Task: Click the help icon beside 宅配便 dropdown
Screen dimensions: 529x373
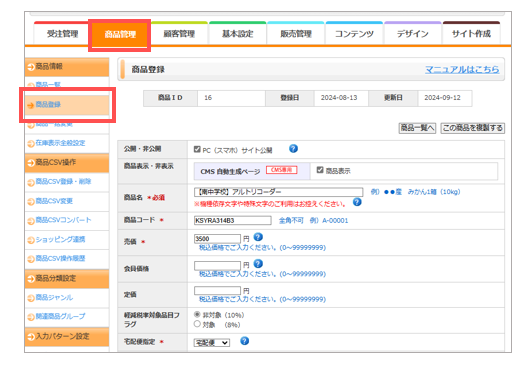Action: [245, 341]
